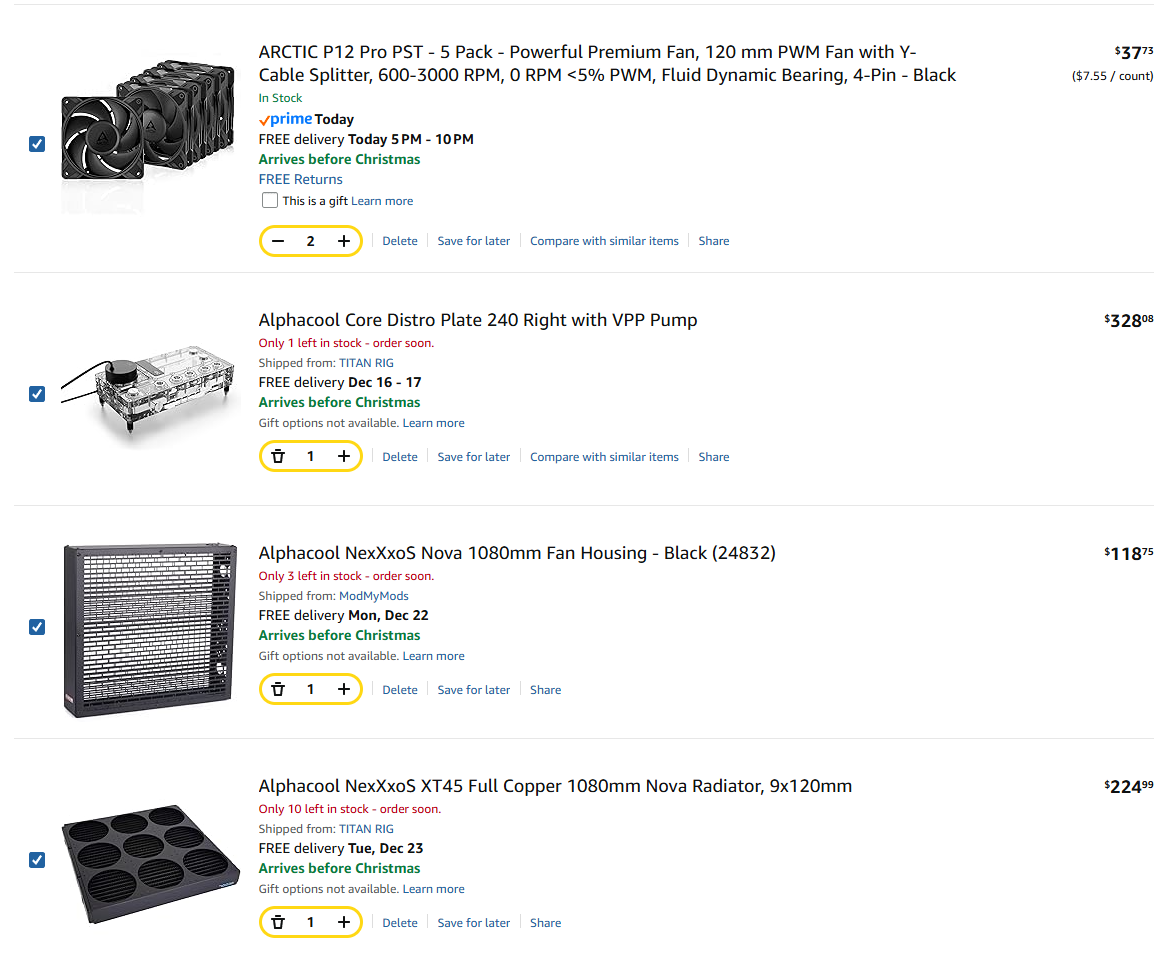The width and height of the screenshot is (1174, 966).
Task: Add one more Nova Fan Housing with plus
Action: click(343, 690)
